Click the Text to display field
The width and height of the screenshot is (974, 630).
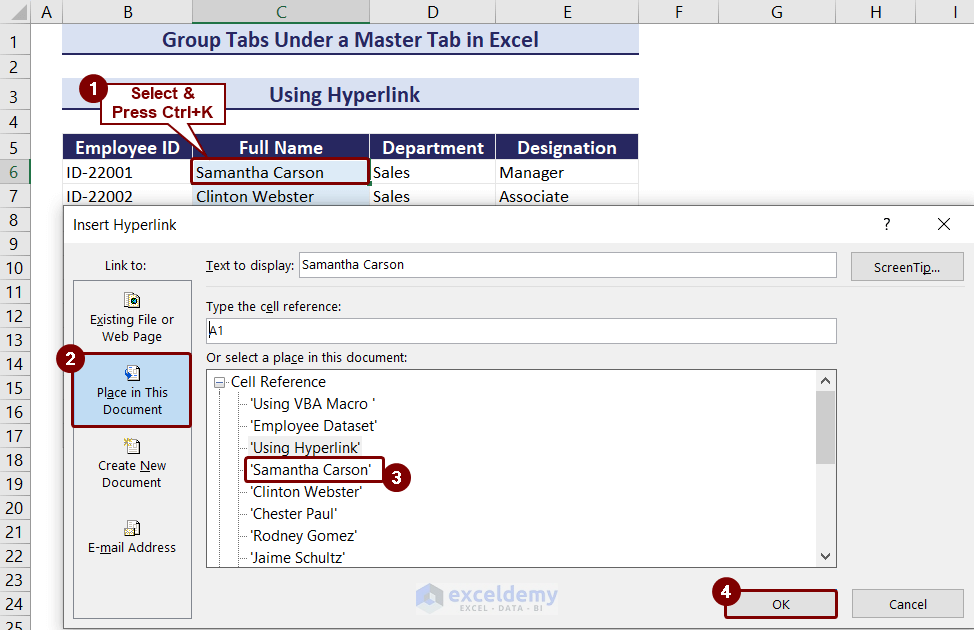pyautogui.click(x=567, y=265)
